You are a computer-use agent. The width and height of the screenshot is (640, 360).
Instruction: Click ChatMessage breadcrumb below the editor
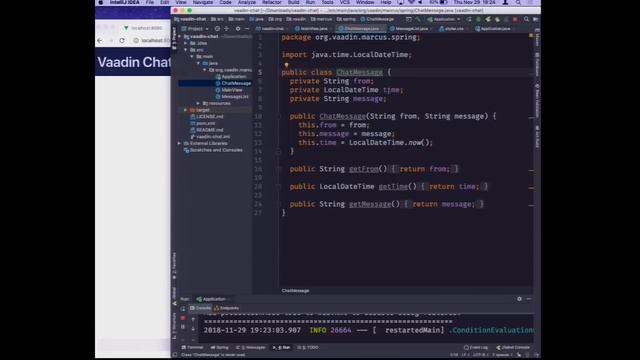(295, 291)
